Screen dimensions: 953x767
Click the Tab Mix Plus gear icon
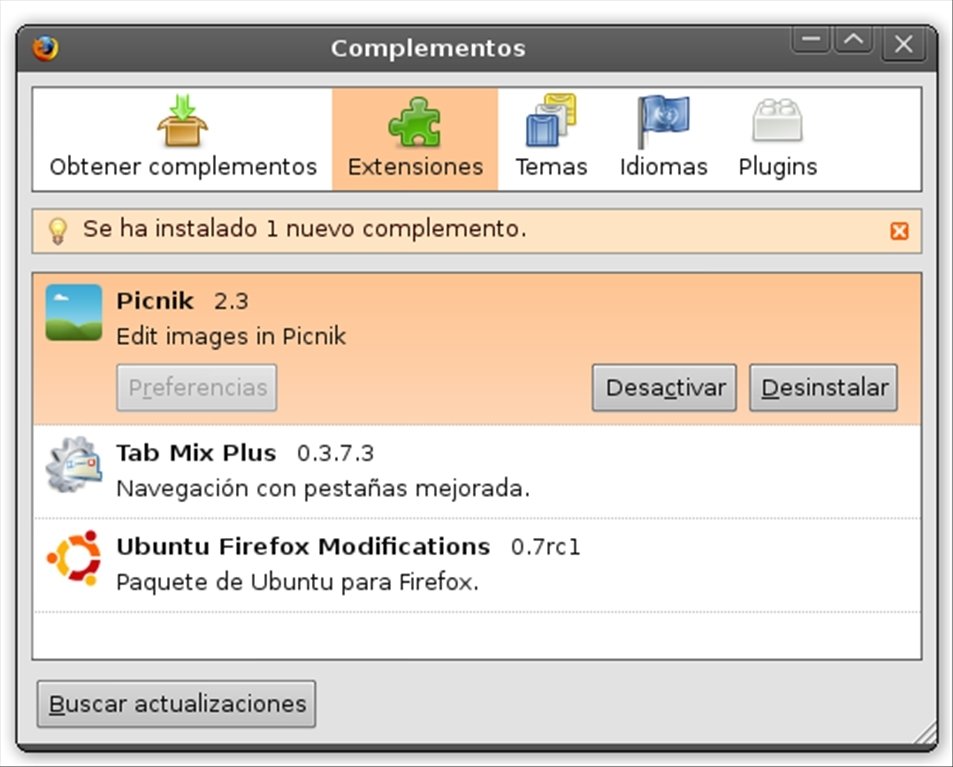(74, 465)
